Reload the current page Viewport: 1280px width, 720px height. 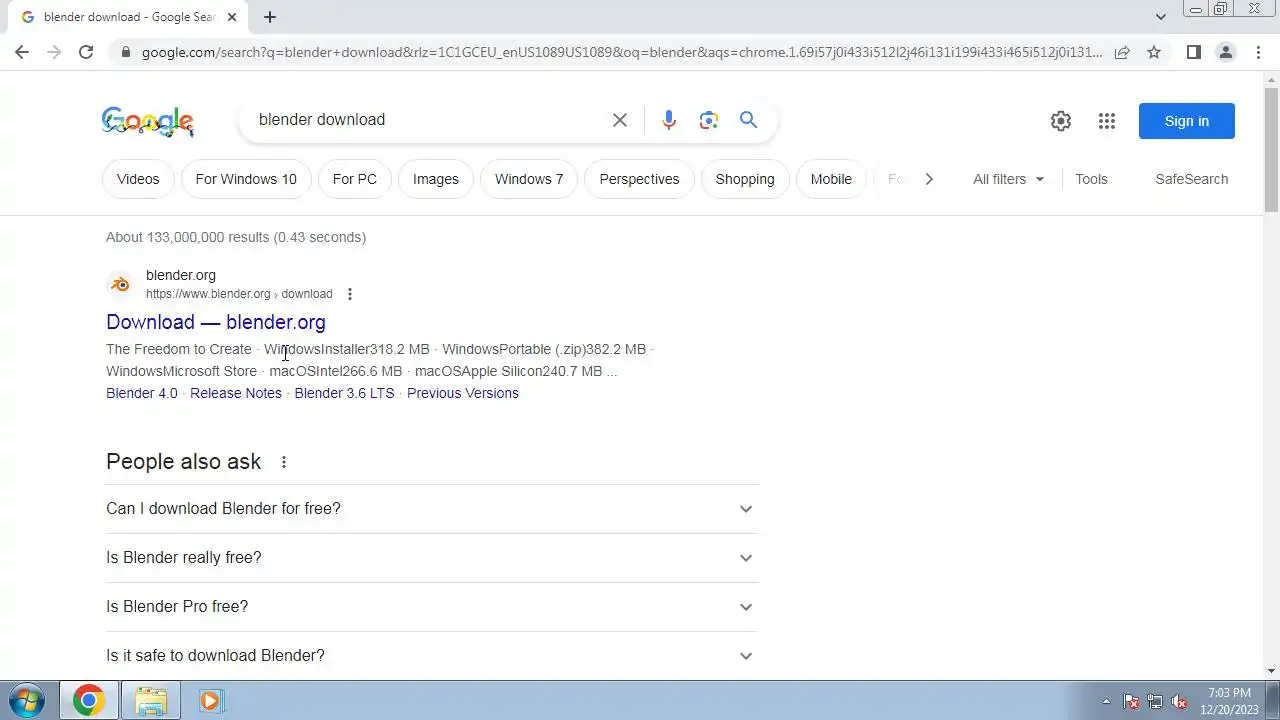coord(86,52)
